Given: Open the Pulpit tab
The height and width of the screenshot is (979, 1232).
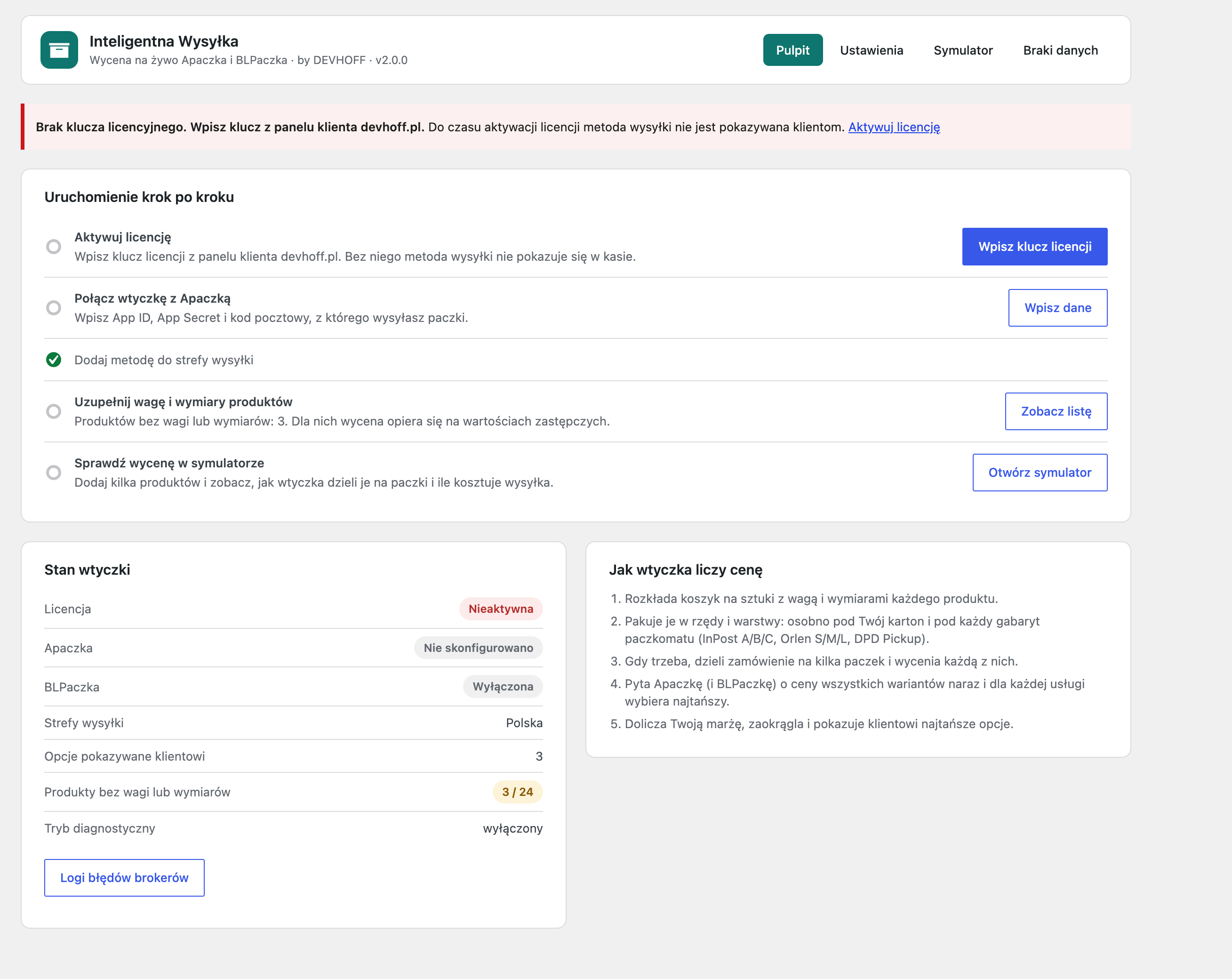Looking at the screenshot, I should [792, 50].
